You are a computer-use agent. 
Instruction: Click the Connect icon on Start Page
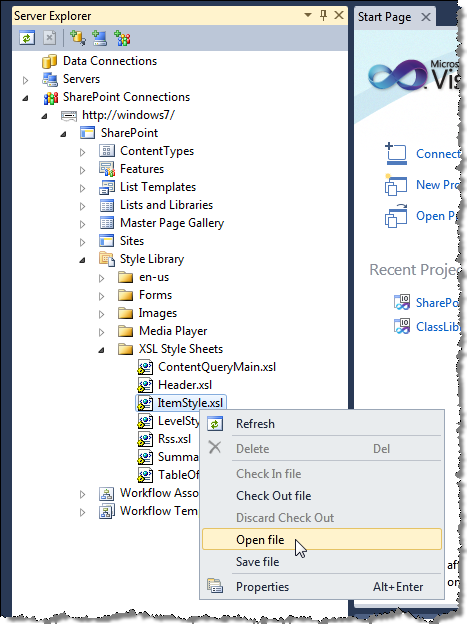click(x=396, y=154)
